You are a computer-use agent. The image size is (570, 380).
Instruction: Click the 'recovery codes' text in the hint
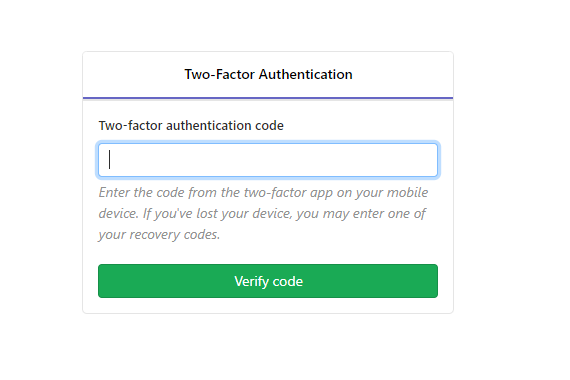174,235
